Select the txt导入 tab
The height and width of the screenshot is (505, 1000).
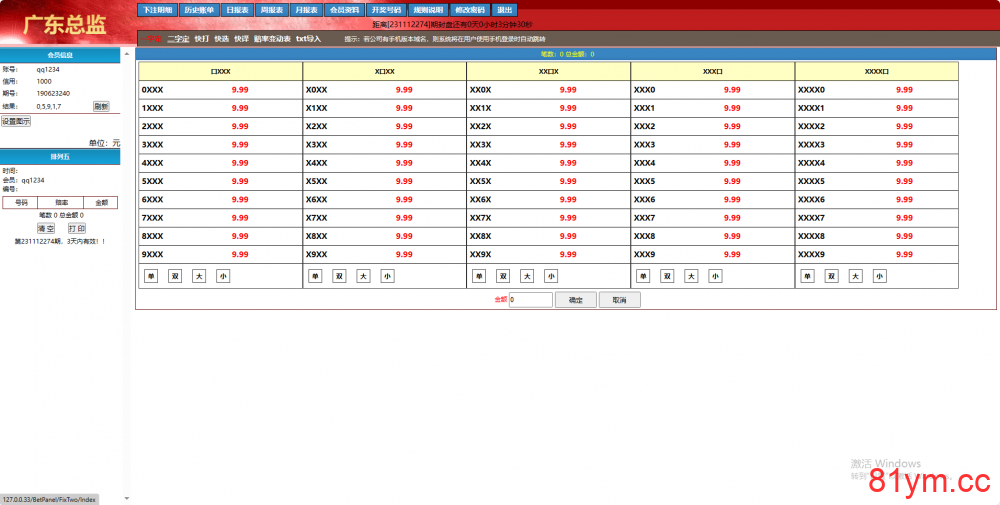coord(308,39)
